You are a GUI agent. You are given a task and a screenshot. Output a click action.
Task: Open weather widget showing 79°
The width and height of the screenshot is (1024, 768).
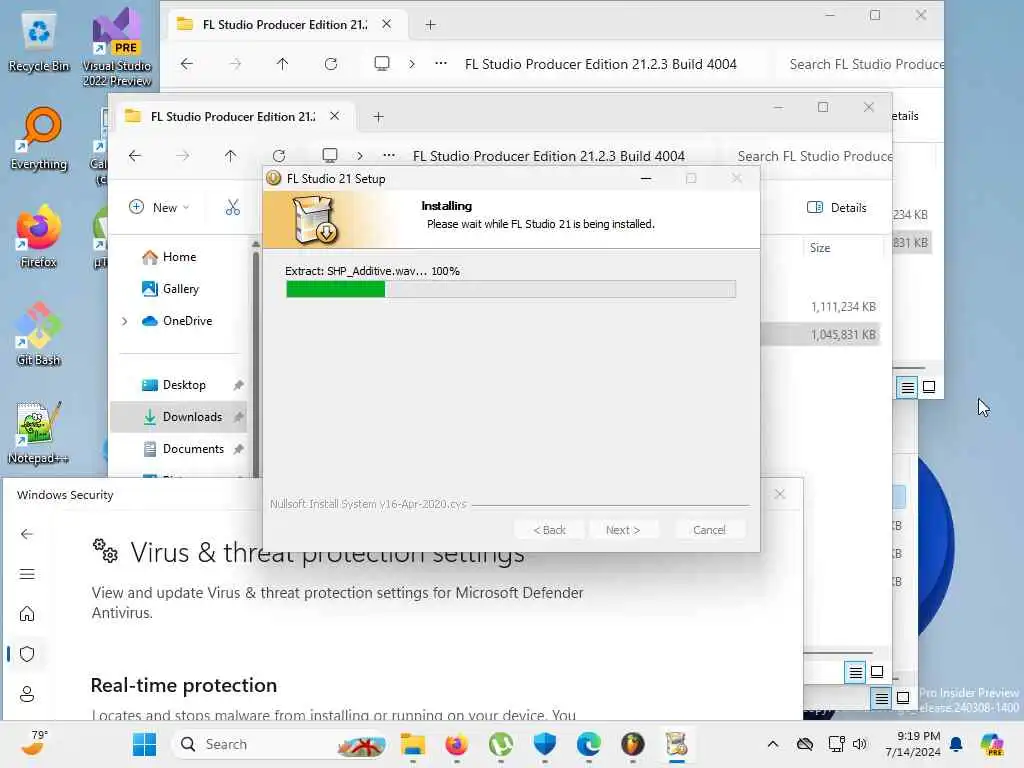click(x=35, y=743)
